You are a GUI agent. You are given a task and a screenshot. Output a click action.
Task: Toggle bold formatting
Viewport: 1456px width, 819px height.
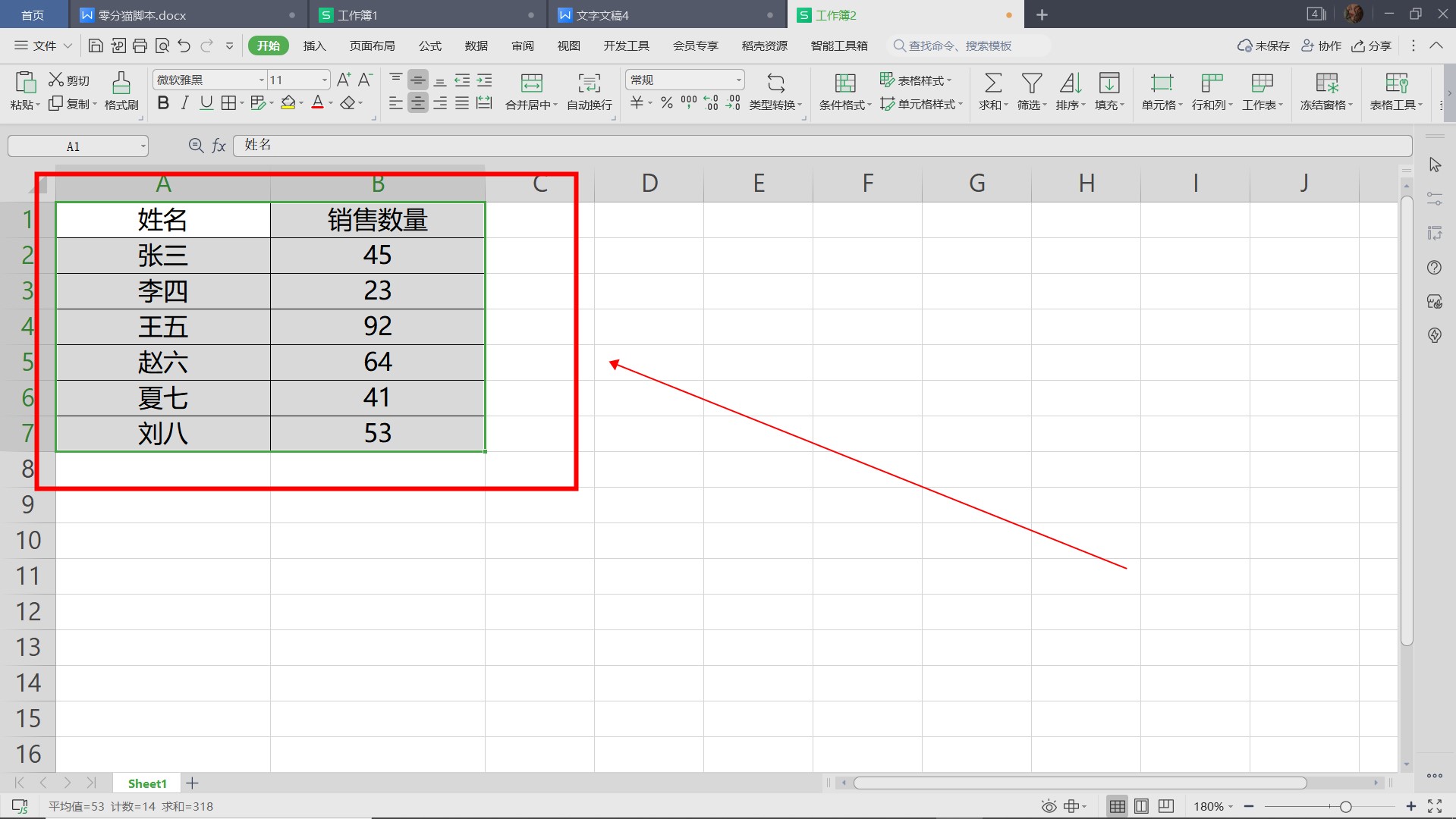tap(163, 103)
